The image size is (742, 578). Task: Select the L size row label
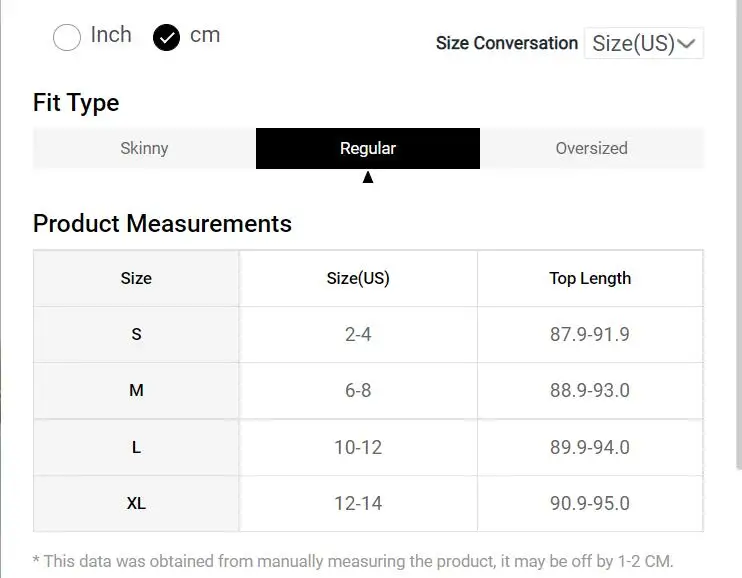(x=136, y=447)
